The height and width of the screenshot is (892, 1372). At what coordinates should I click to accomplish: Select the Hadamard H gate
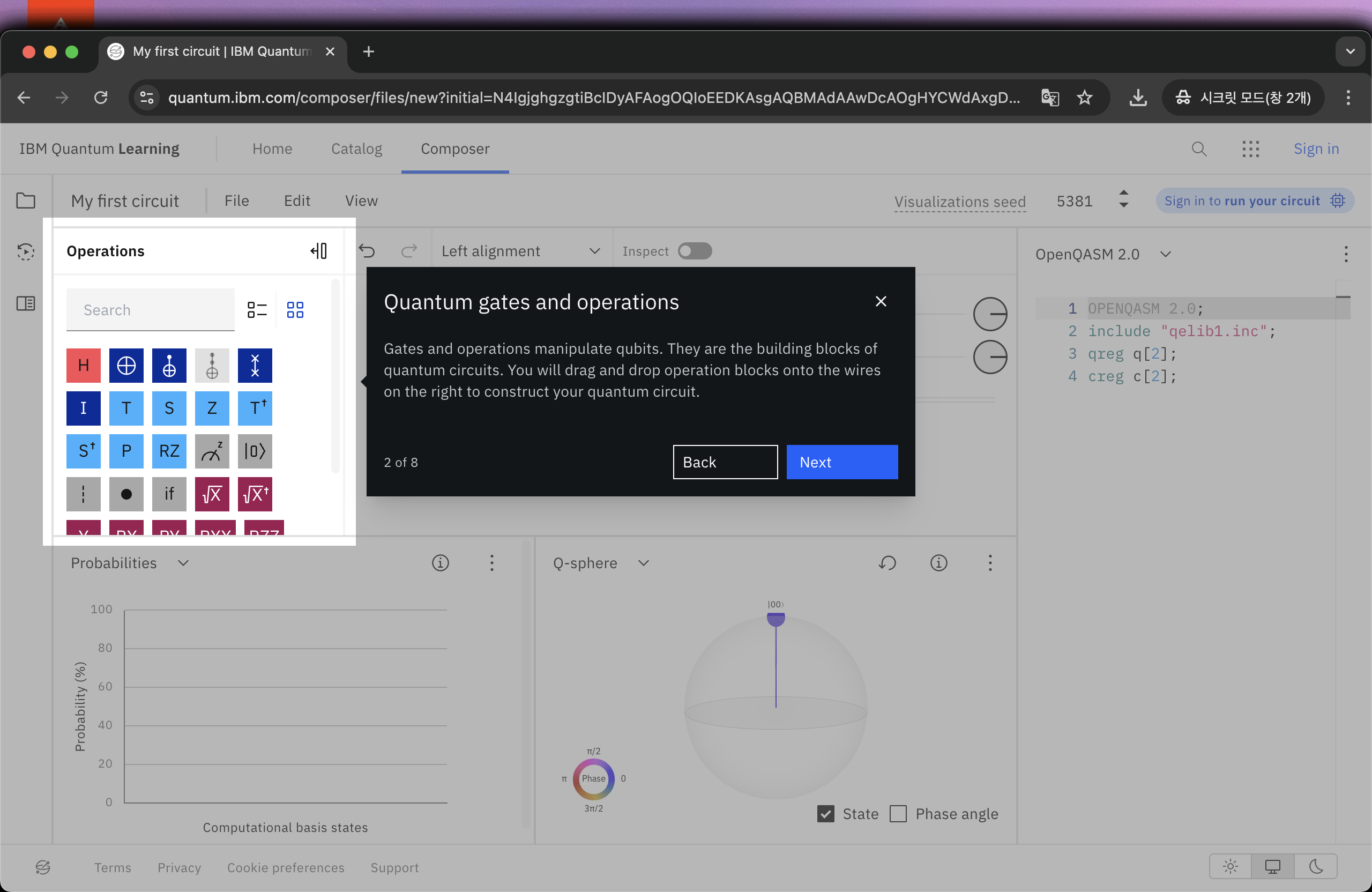pos(84,365)
